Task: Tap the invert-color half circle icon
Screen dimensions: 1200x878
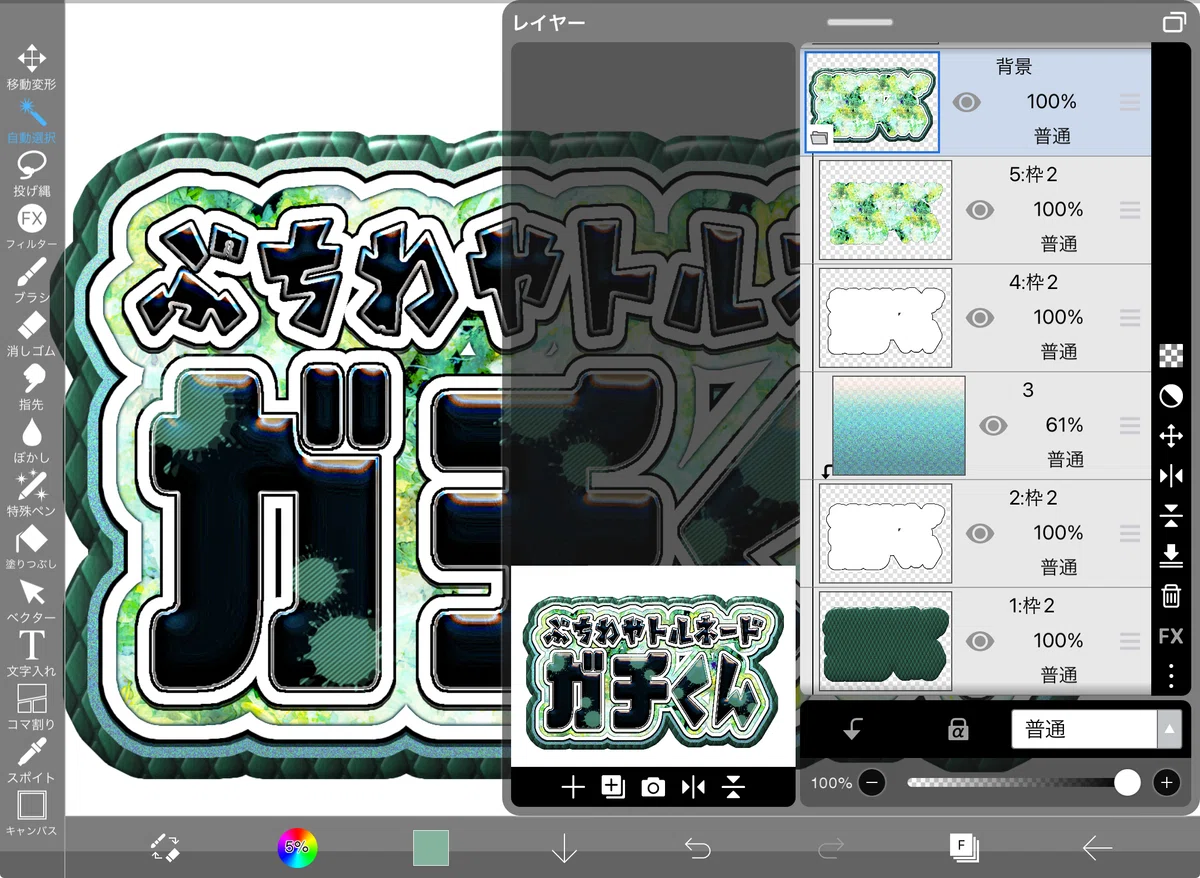Action: coord(1171,396)
